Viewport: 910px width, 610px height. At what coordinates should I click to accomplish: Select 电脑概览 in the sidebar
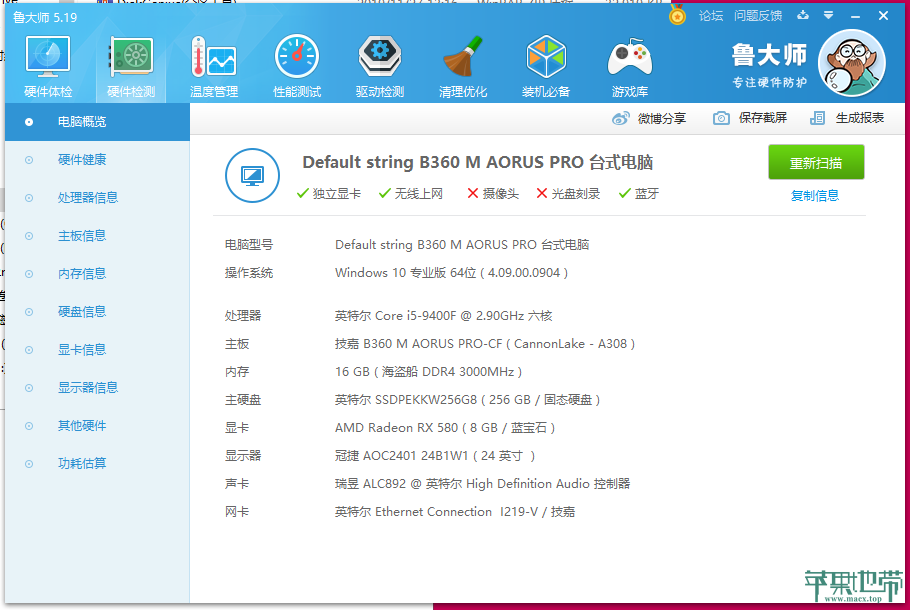(x=98, y=122)
